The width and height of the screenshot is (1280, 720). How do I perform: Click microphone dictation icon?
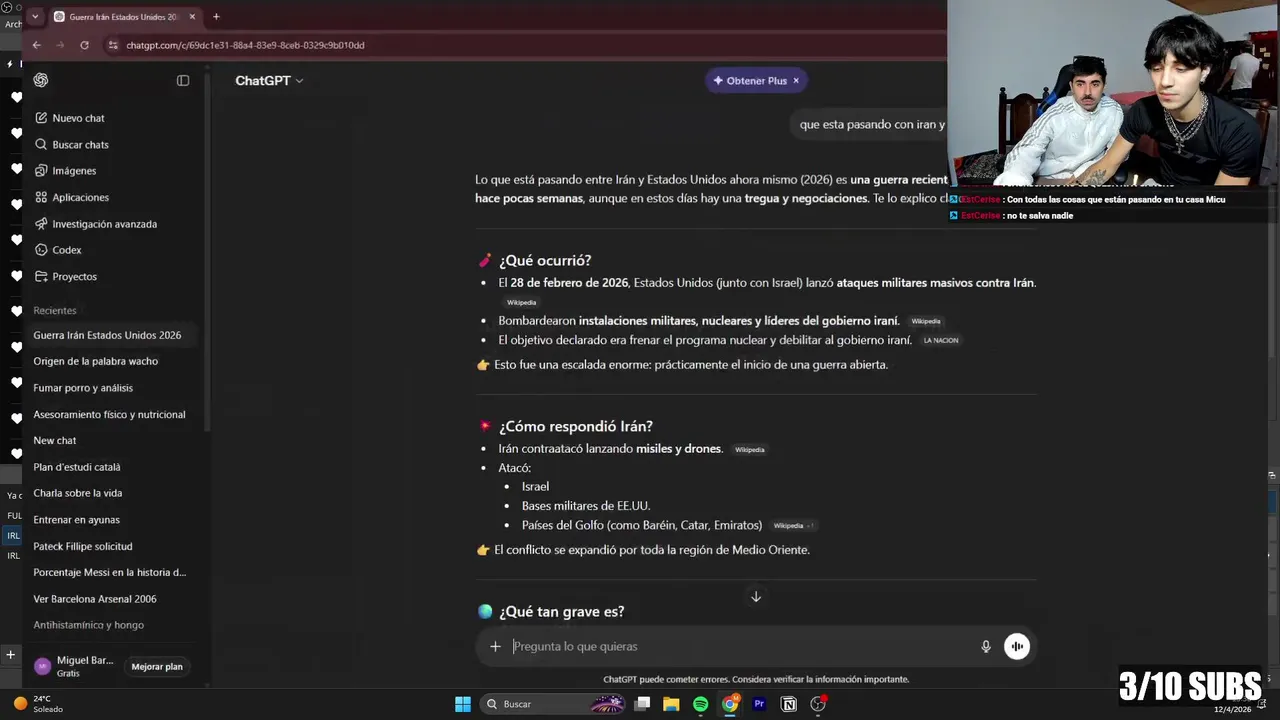(986, 647)
